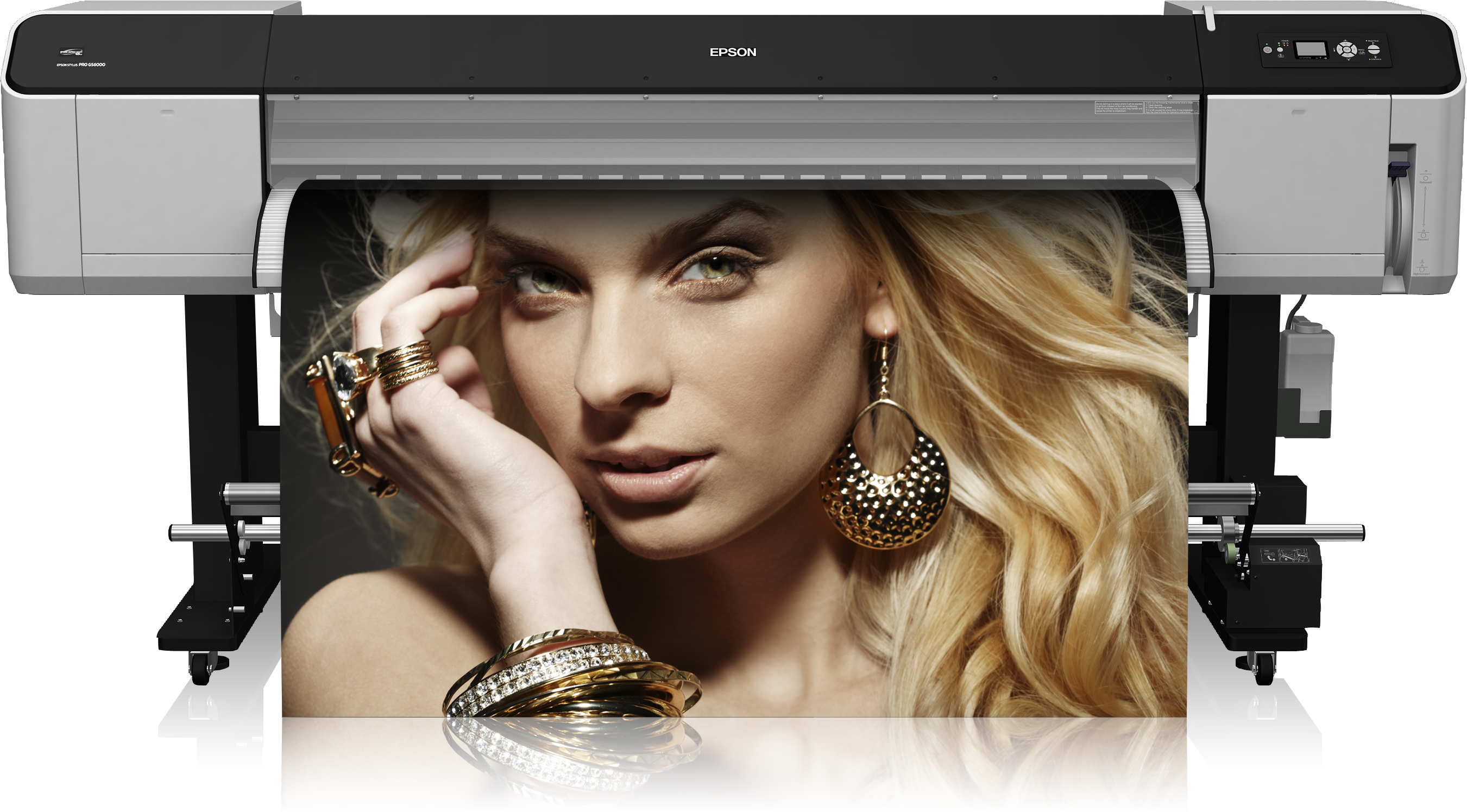Click the Epson Stylus Pro GS6000 label
This screenshot has width=1467, height=812.
tap(80, 64)
